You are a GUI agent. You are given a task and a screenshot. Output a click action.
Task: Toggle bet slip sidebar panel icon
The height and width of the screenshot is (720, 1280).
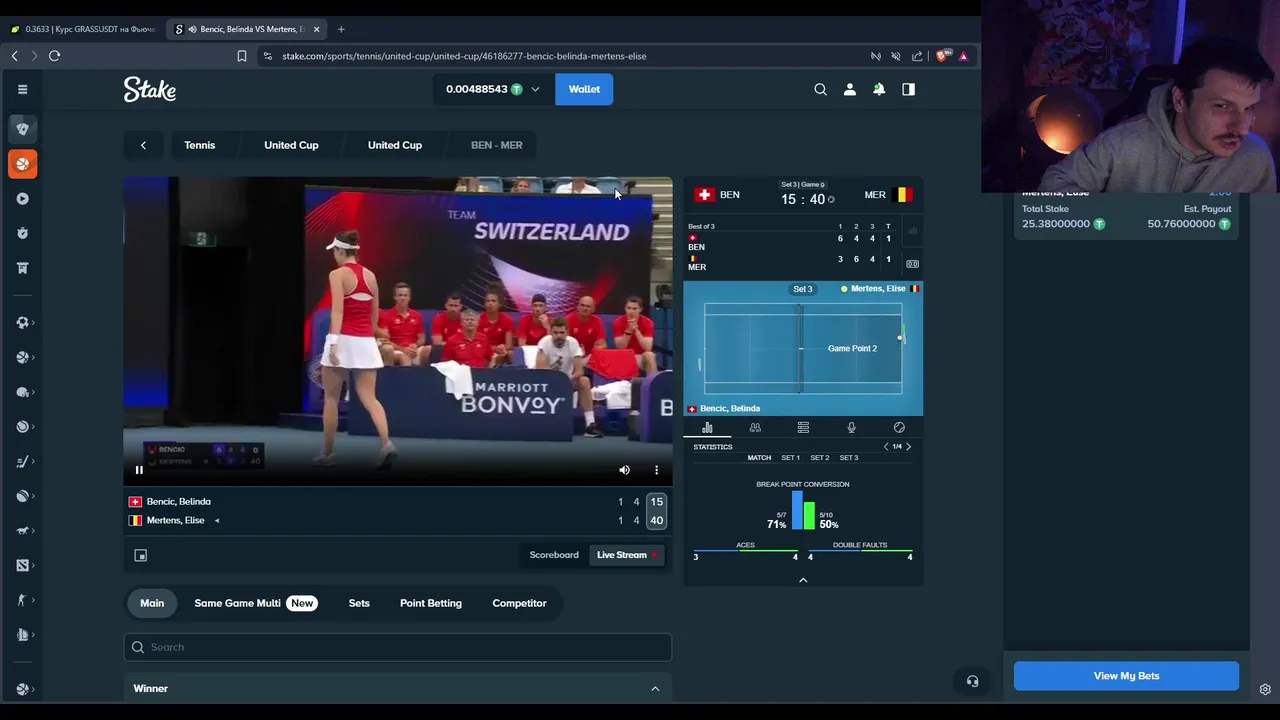click(908, 89)
